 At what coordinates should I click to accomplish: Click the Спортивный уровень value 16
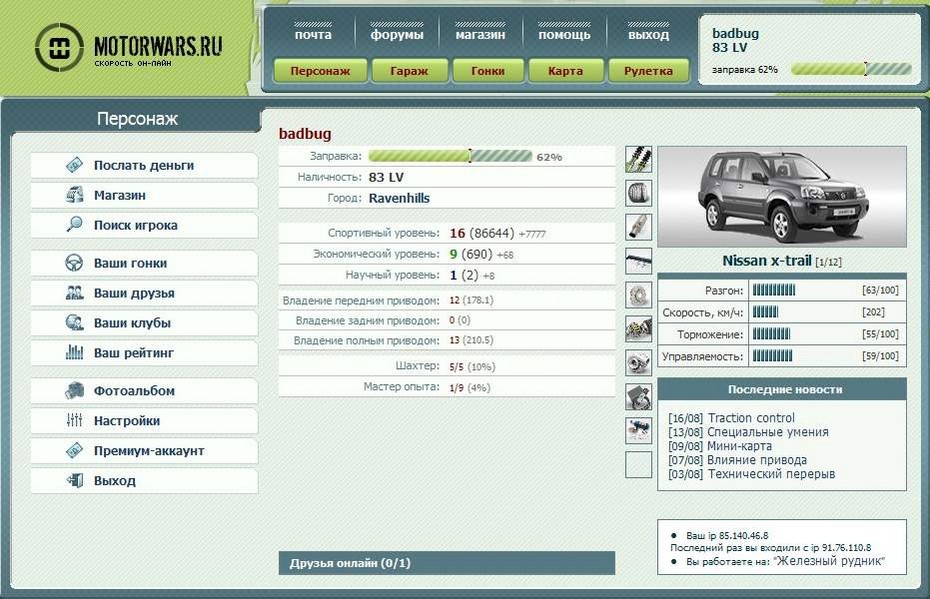[457, 233]
